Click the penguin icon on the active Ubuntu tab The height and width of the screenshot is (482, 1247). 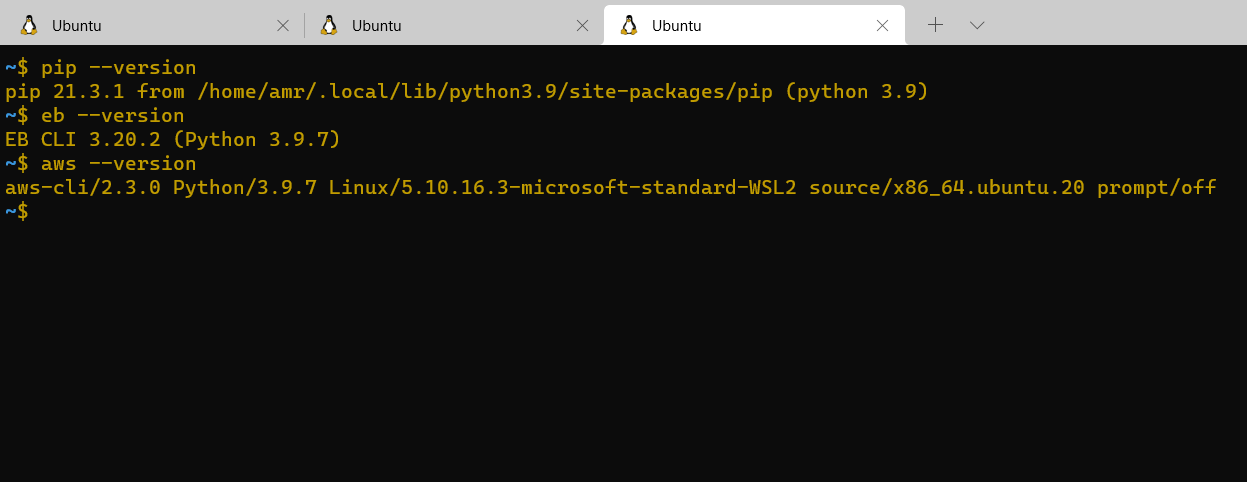[629, 25]
